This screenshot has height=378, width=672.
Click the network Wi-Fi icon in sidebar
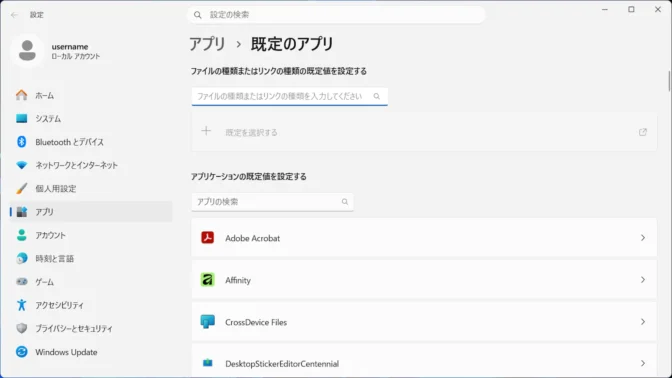click(x=21, y=165)
